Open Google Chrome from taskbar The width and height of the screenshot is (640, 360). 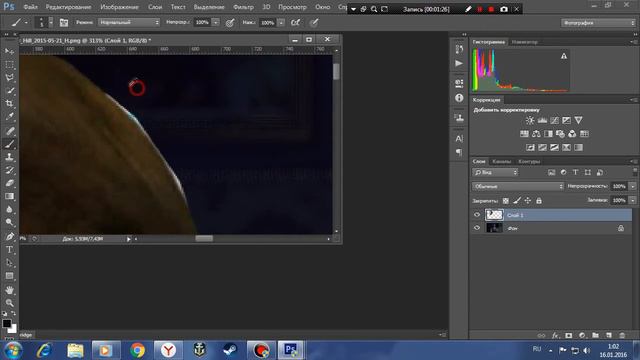[x=137, y=350]
